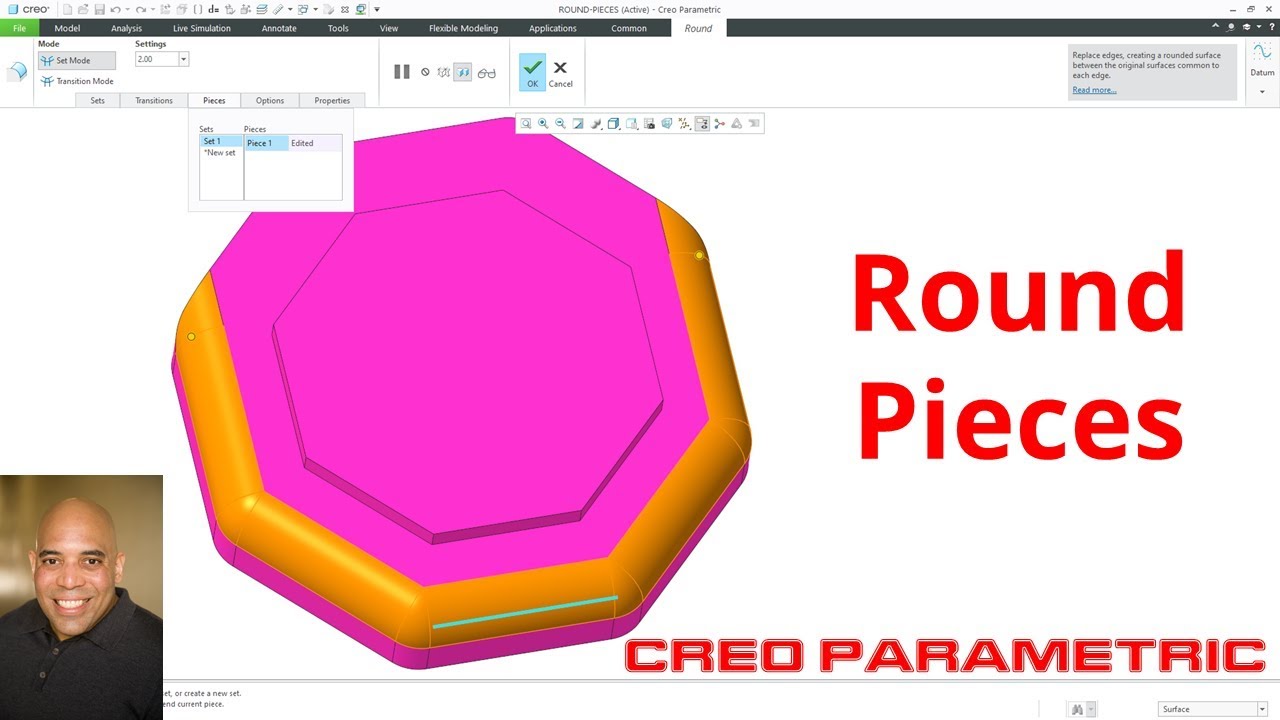Open the Applications ribbon tab
Image resolution: width=1280 pixels, height=720 pixels.
(553, 28)
